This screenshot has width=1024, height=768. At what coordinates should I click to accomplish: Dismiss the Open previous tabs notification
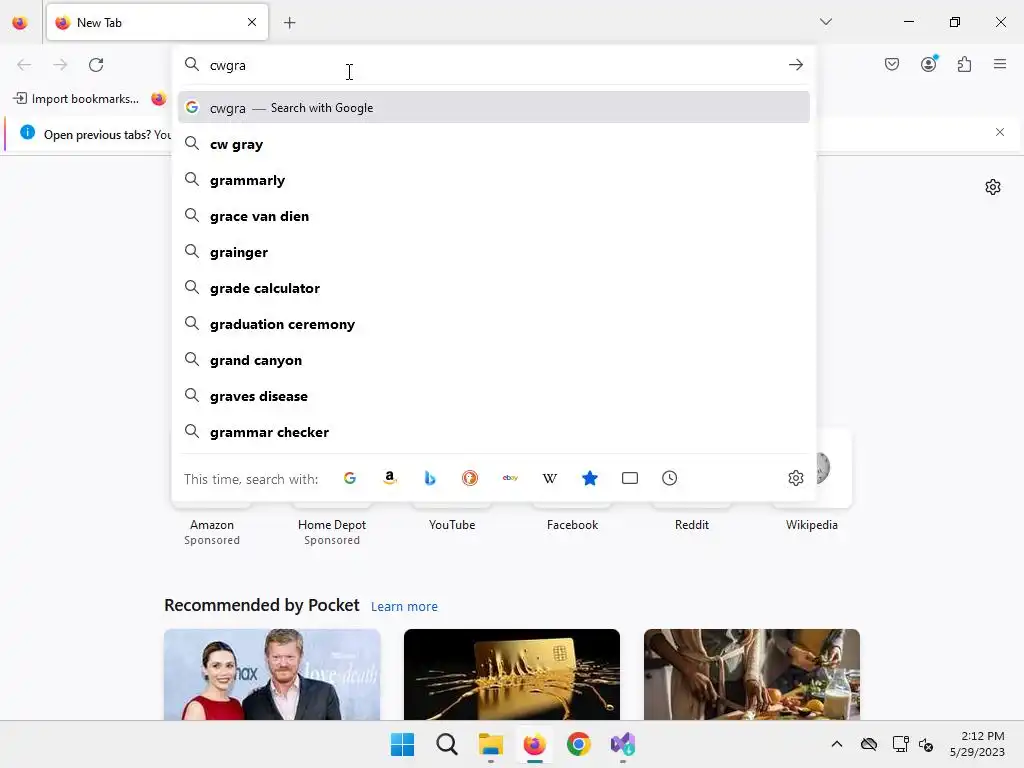(1000, 133)
